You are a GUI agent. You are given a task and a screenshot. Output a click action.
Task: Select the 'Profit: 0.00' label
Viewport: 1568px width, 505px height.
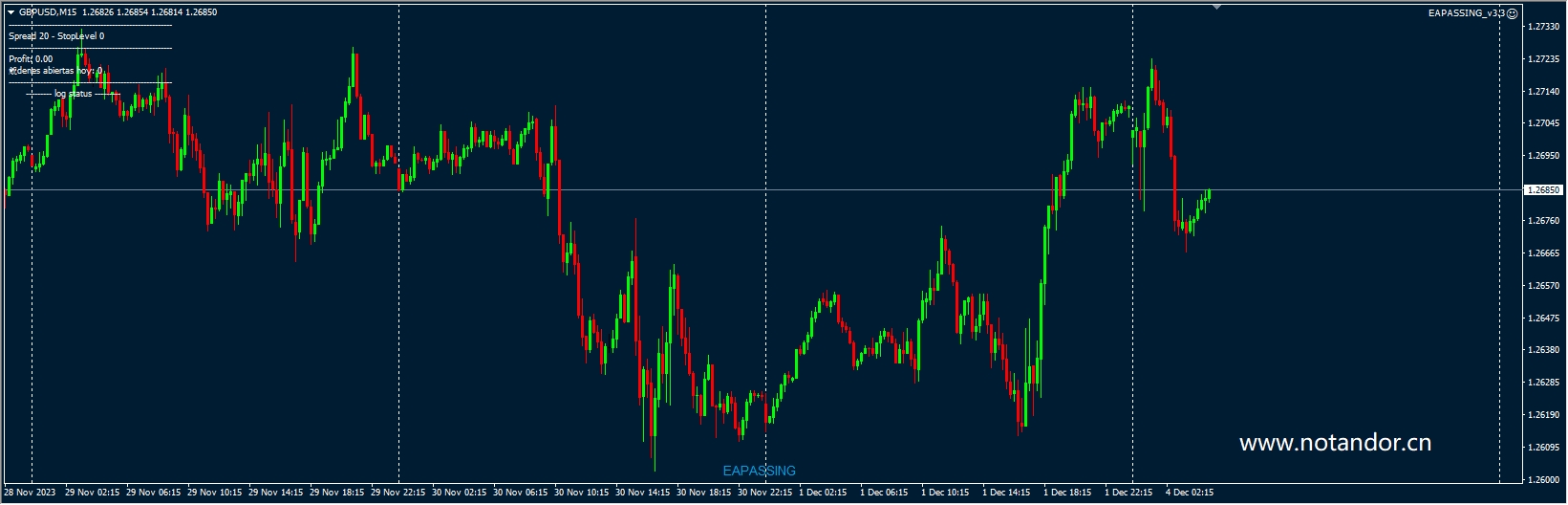tap(31, 59)
